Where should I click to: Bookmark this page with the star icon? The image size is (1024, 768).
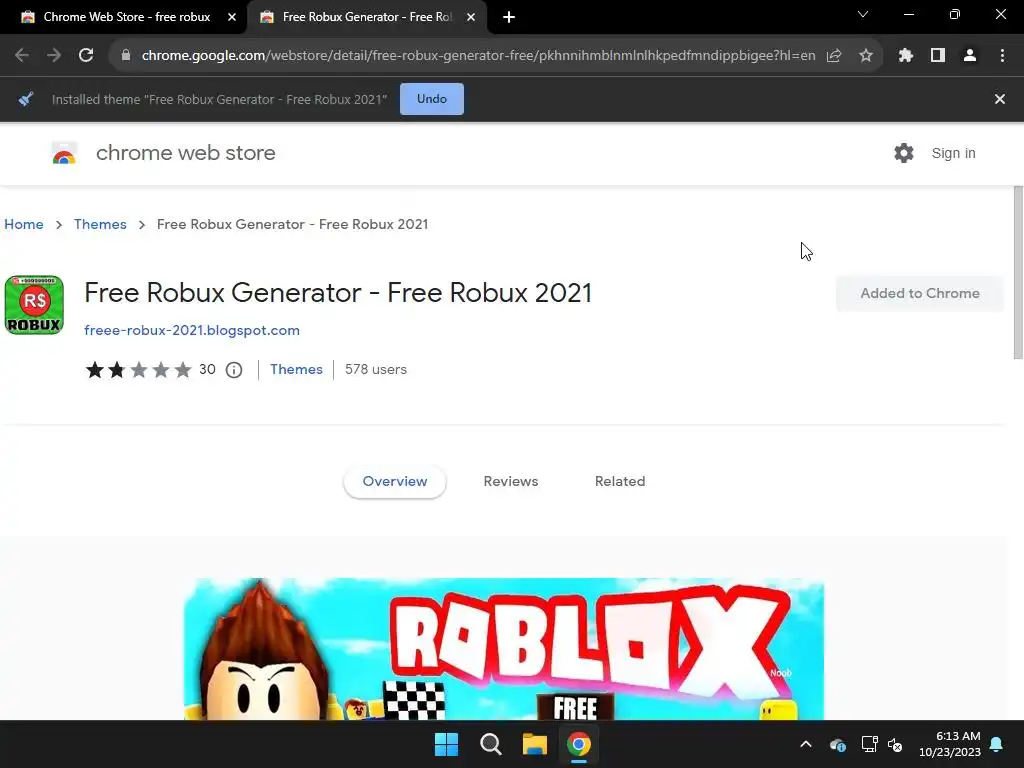[x=866, y=56]
